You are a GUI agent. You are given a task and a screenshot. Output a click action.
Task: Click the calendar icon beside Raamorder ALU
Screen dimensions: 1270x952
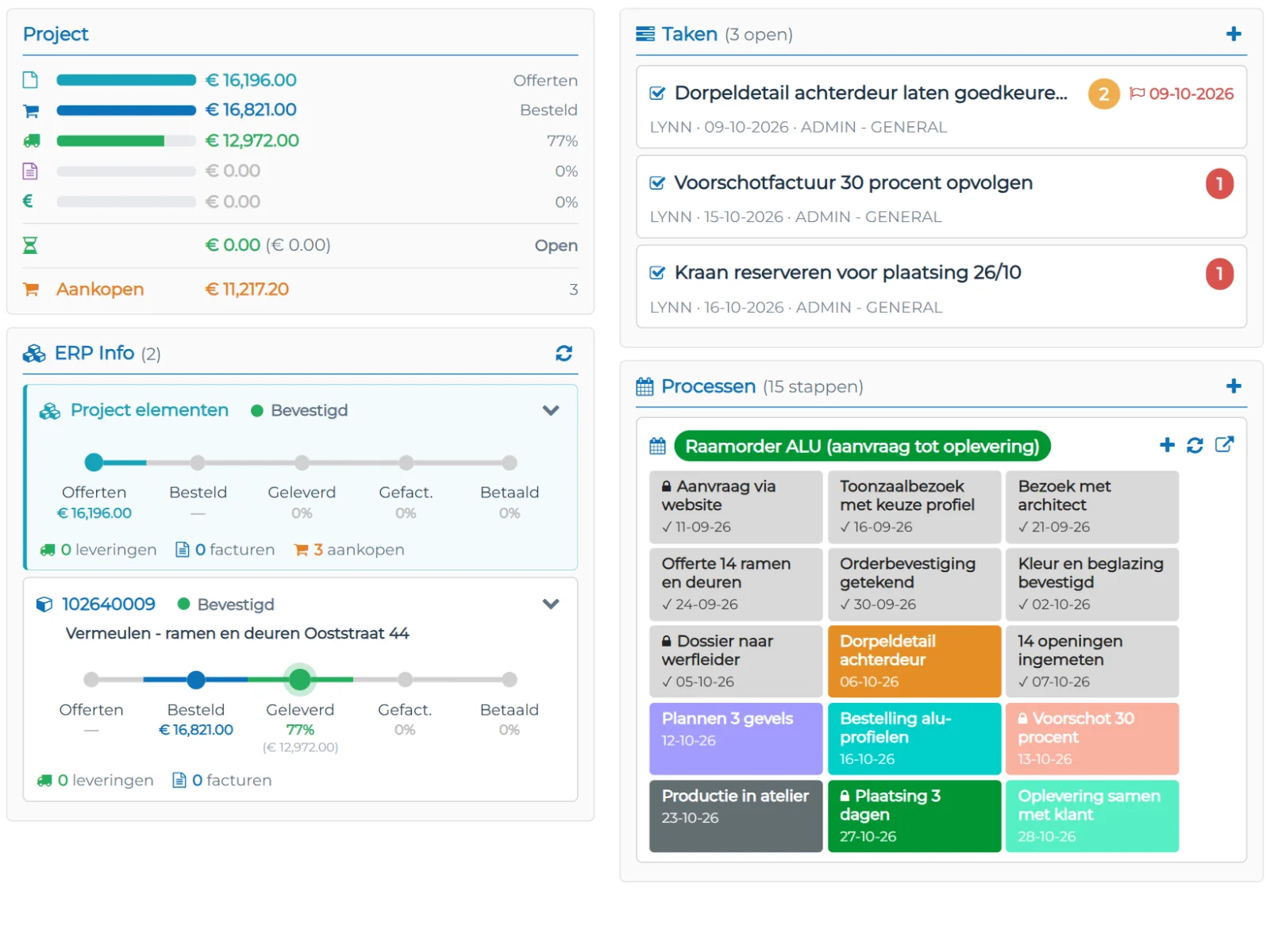(657, 446)
